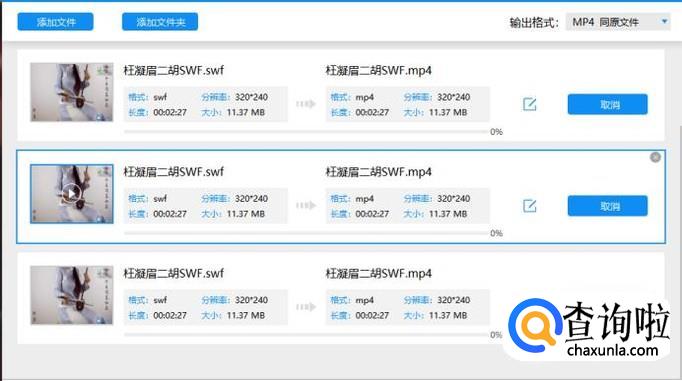This screenshot has height=381, width=682.
Task: Edit output settings for the first file
Action: pyautogui.click(x=529, y=104)
